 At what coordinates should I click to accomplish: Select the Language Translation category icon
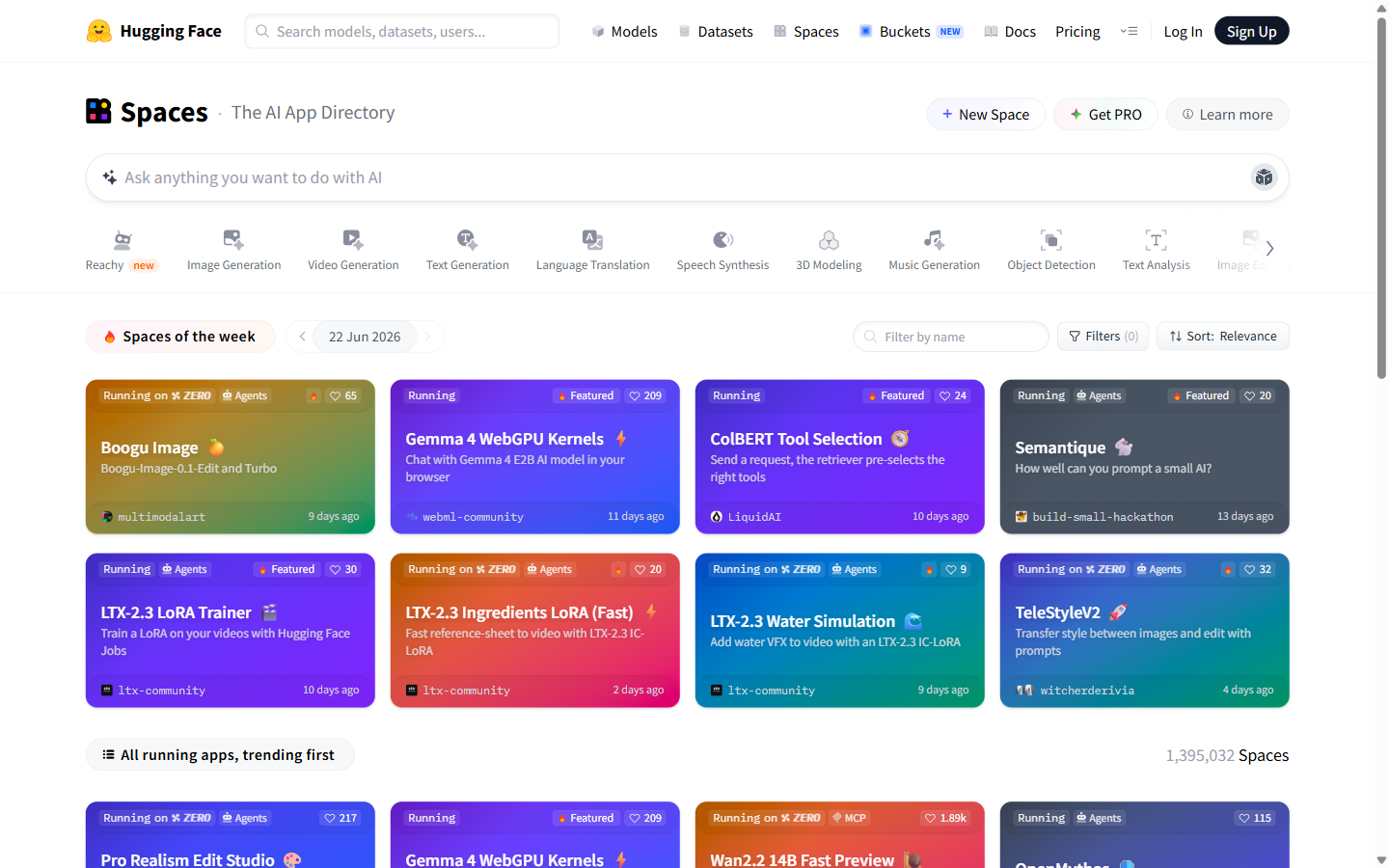click(593, 239)
